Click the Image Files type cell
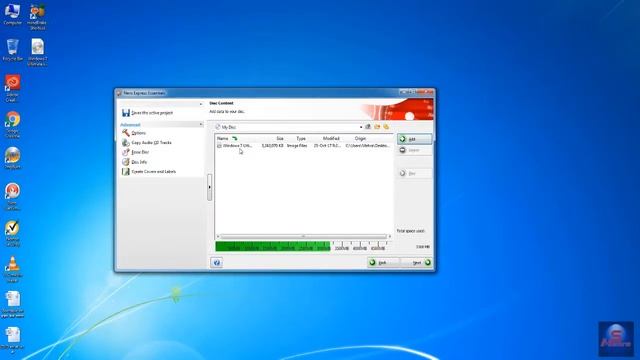This screenshot has height=360, width=640. tap(297, 146)
